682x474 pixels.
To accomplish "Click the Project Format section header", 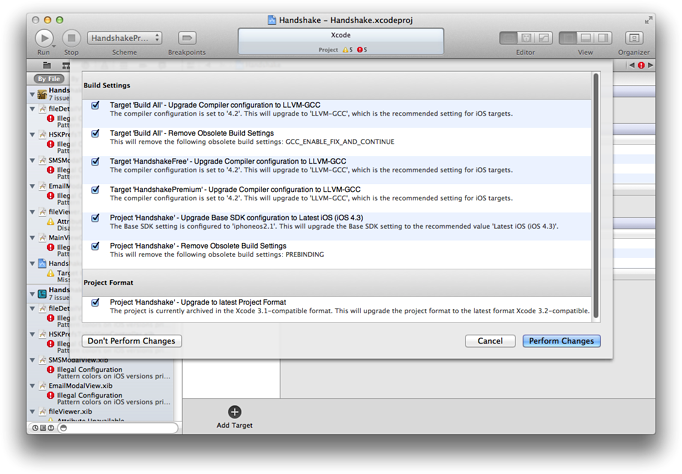I will tap(337, 283).
